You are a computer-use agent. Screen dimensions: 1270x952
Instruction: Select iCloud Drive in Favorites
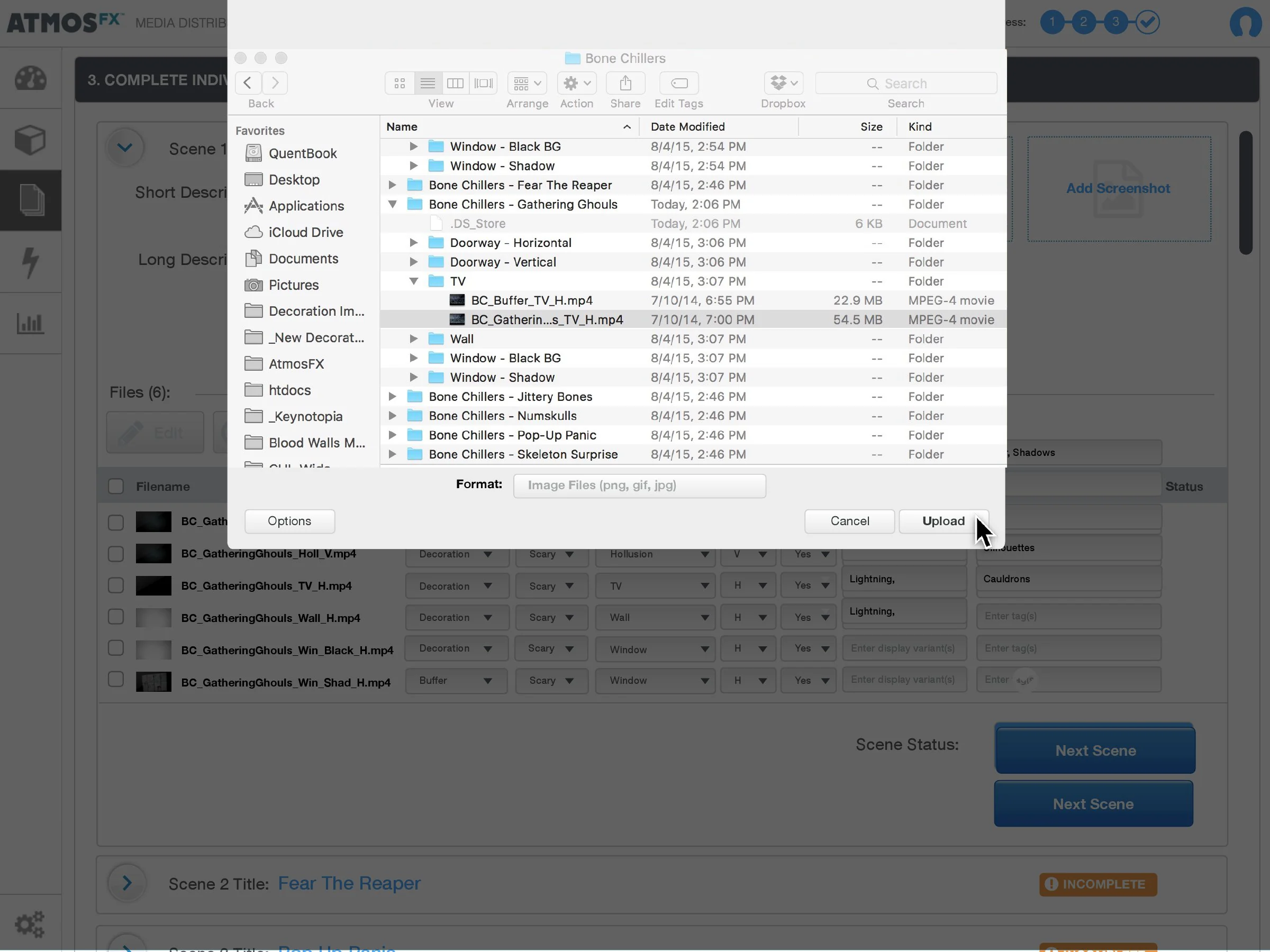294,232
